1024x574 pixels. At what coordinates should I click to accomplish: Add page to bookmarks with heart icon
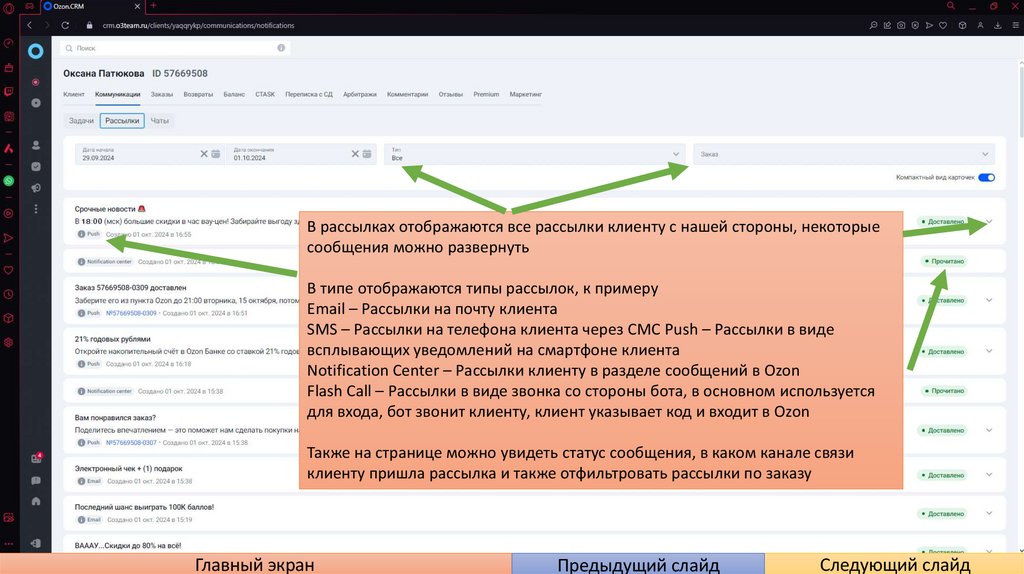[943, 25]
